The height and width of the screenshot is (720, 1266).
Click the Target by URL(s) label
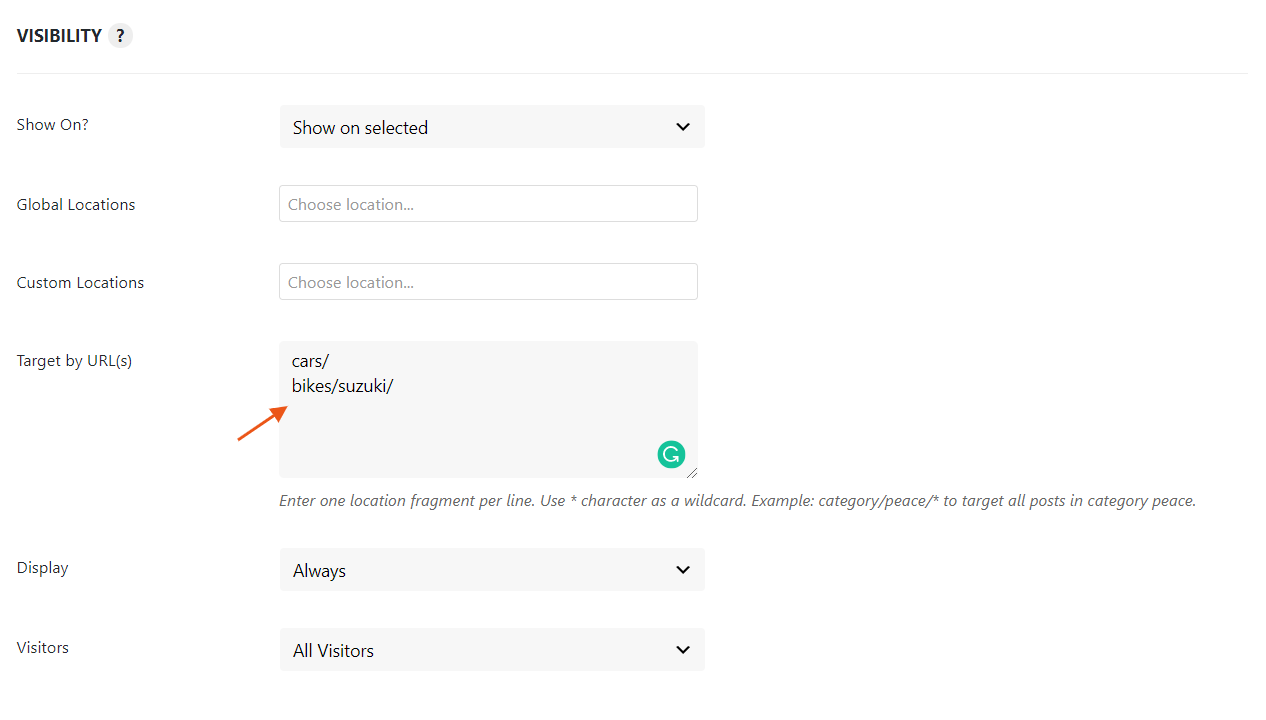click(74, 360)
